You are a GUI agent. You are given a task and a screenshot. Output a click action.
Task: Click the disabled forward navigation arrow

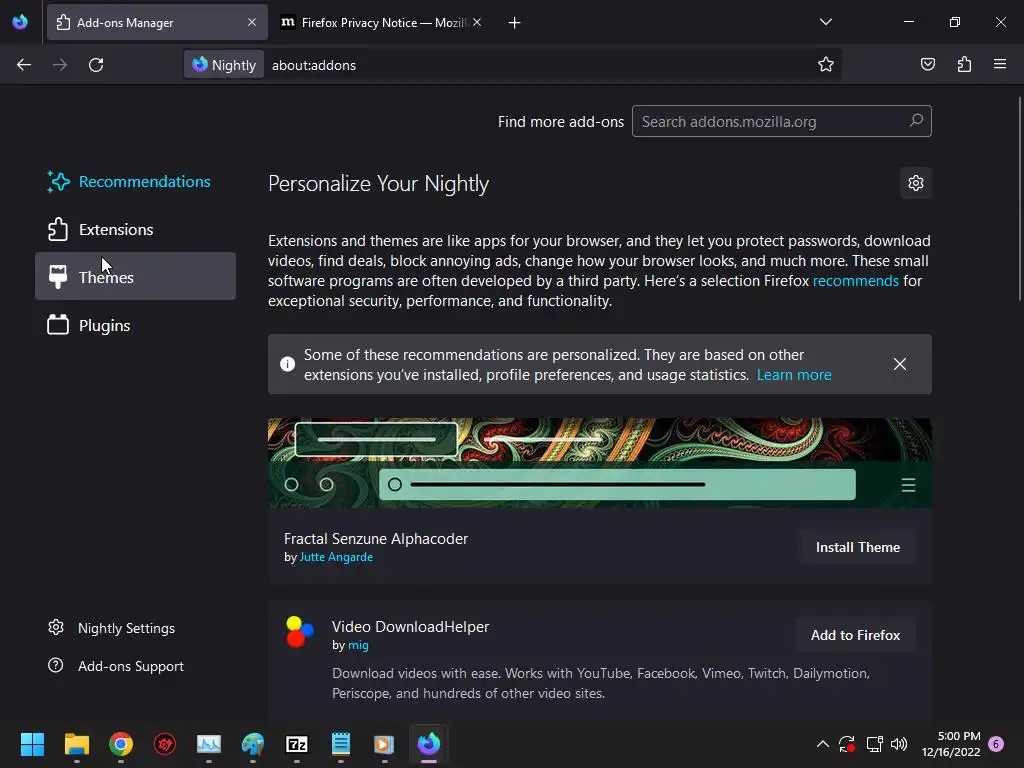click(x=60, y=65)
